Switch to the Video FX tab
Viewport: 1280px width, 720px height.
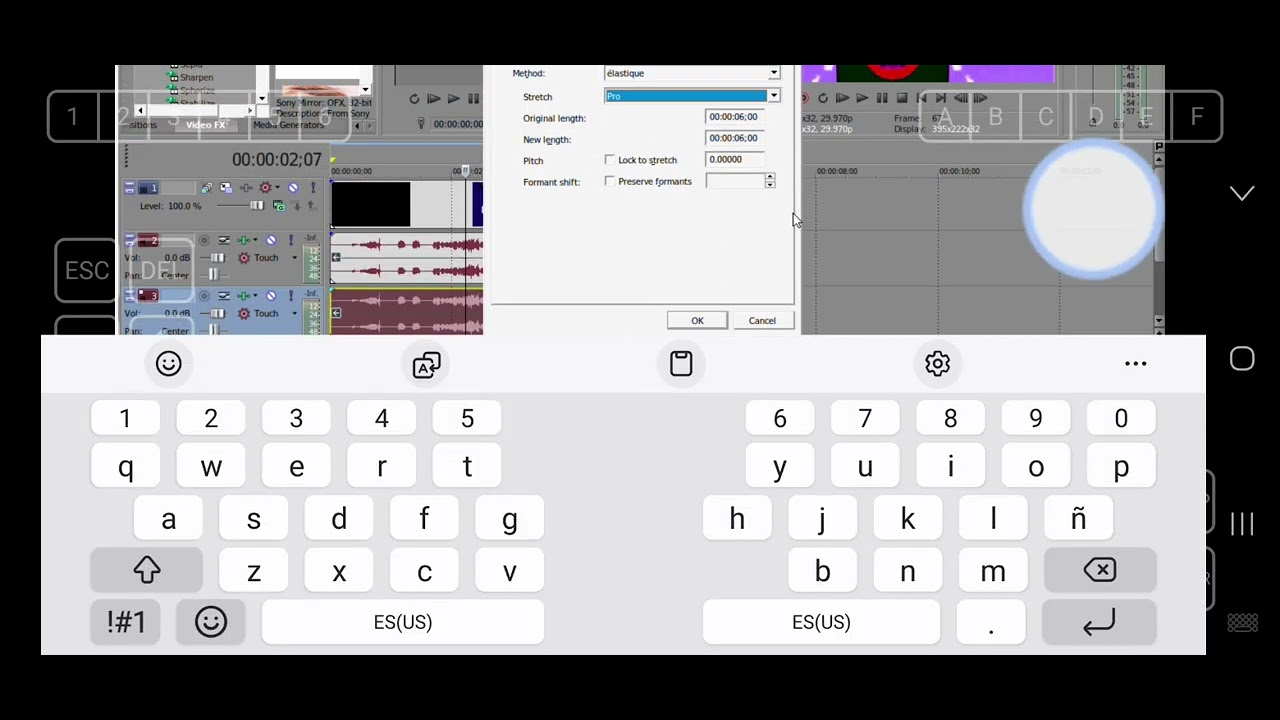click(x=205, y=125)
